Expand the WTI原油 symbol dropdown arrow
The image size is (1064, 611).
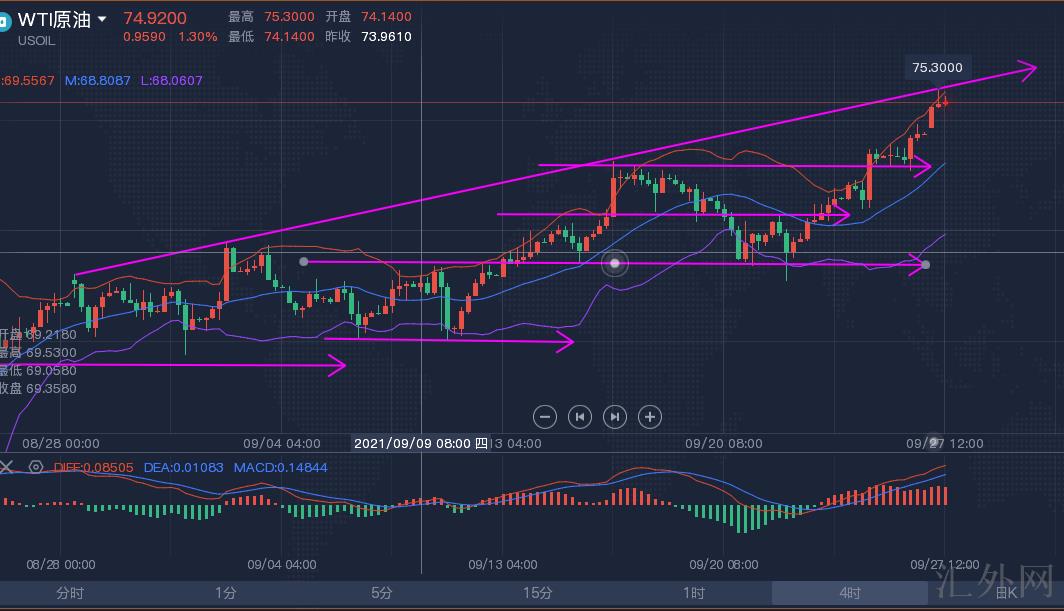click(x=102, y=19)
